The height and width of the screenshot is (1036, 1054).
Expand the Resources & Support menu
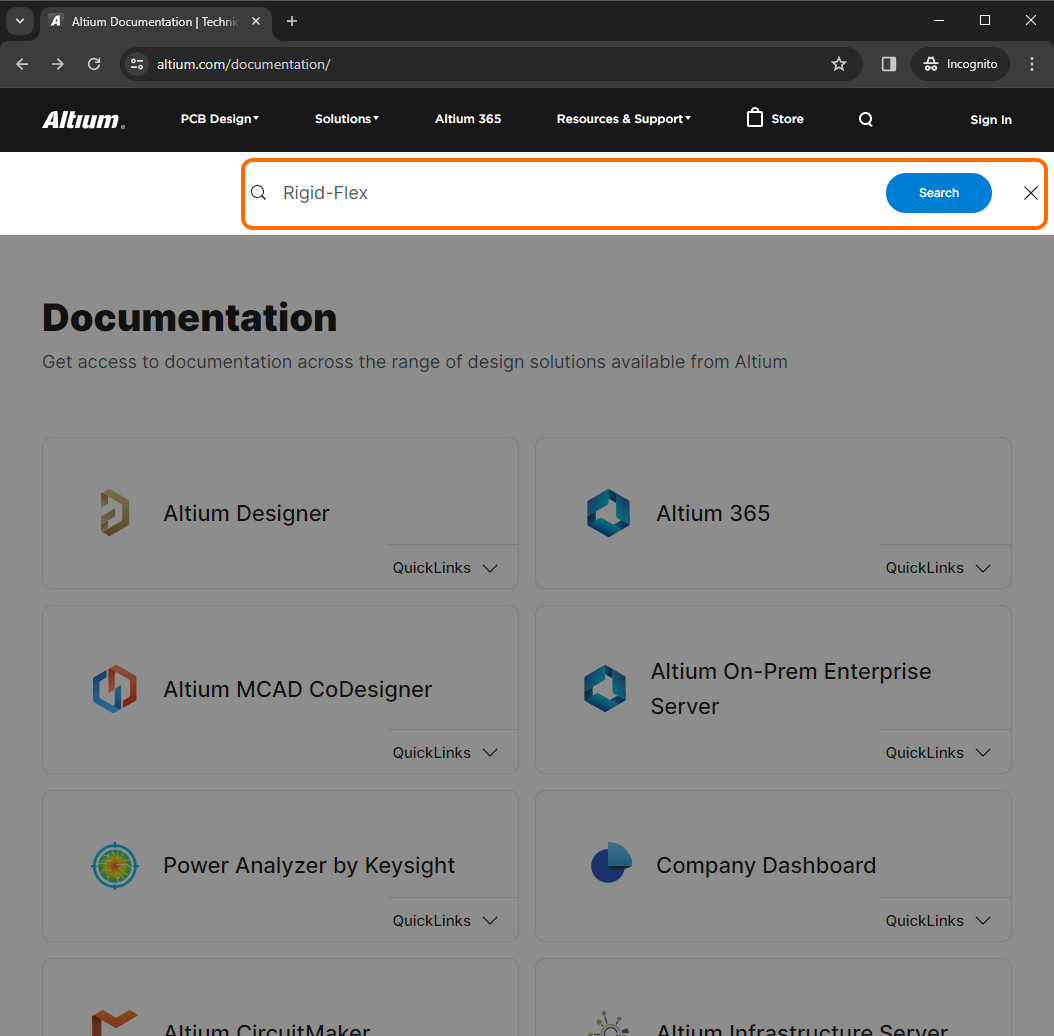point(624,119)
